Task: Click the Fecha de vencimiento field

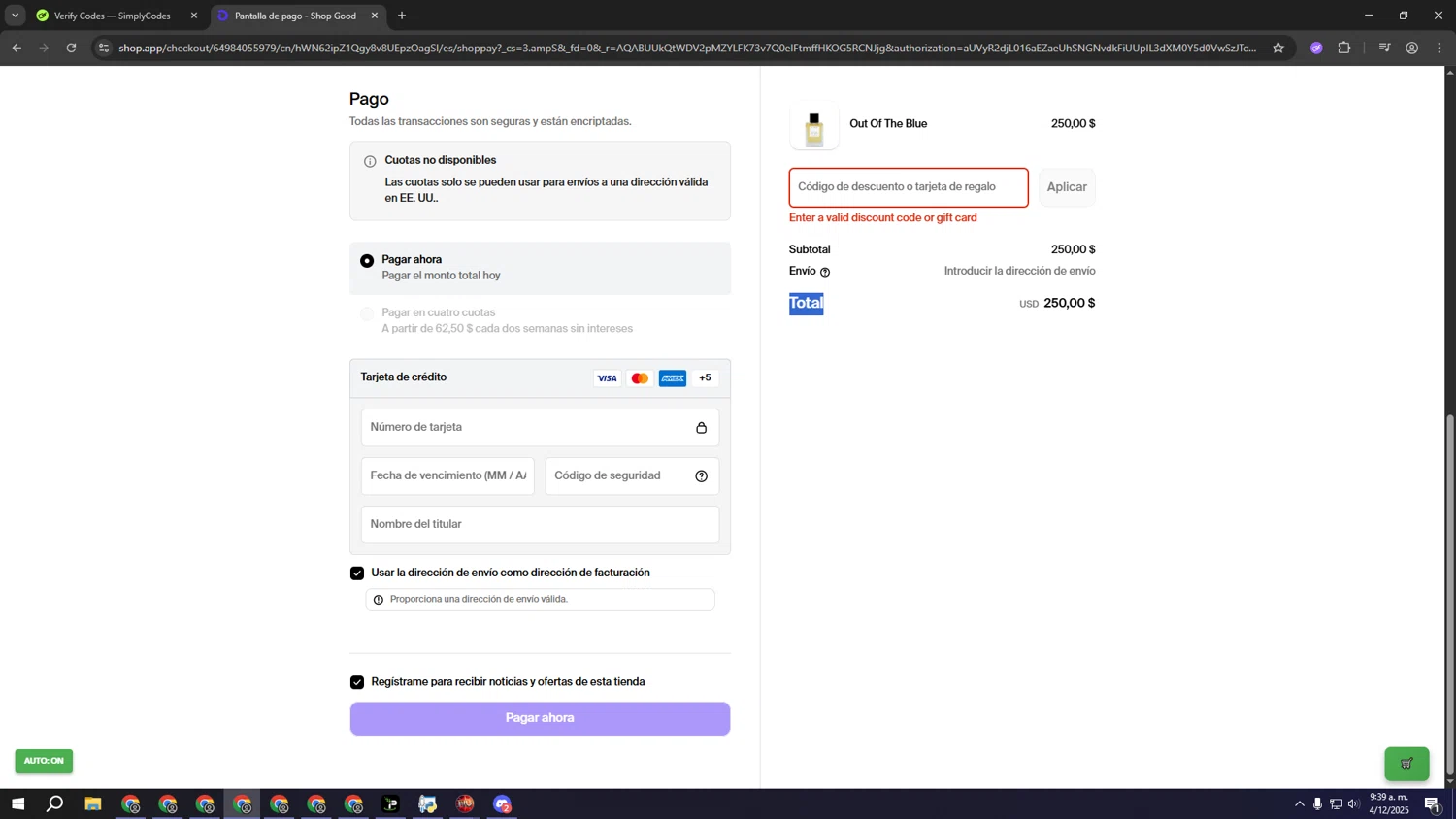Action: pyautogui.click(x=447, y=476)
